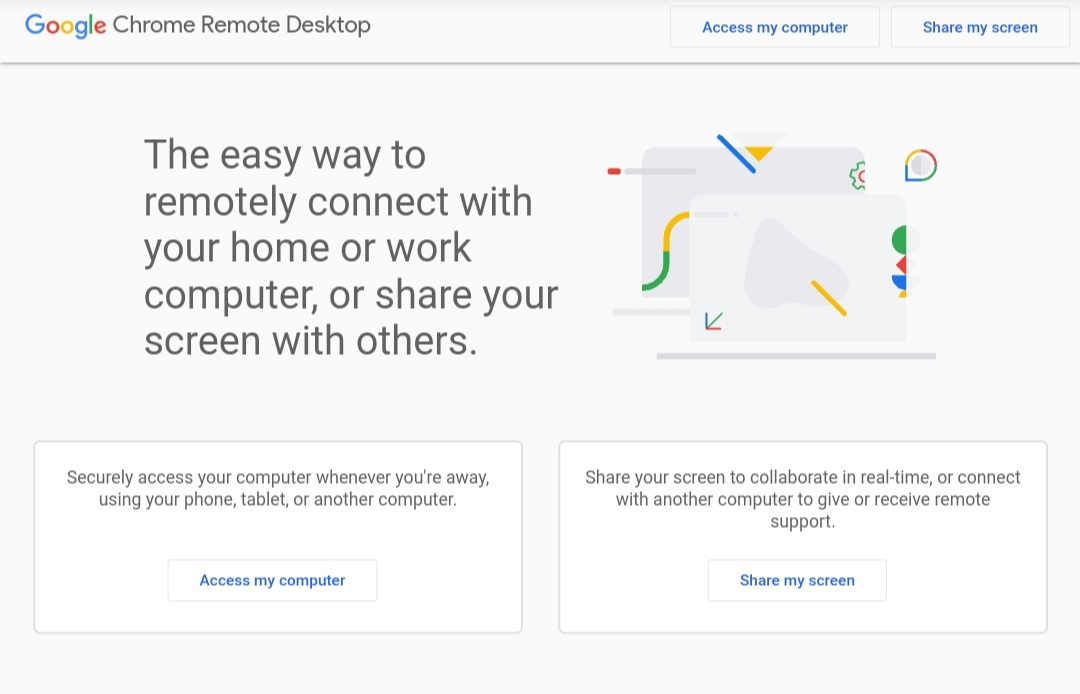Click Access my computer button in left card
1080x694 pixels.
272,580
